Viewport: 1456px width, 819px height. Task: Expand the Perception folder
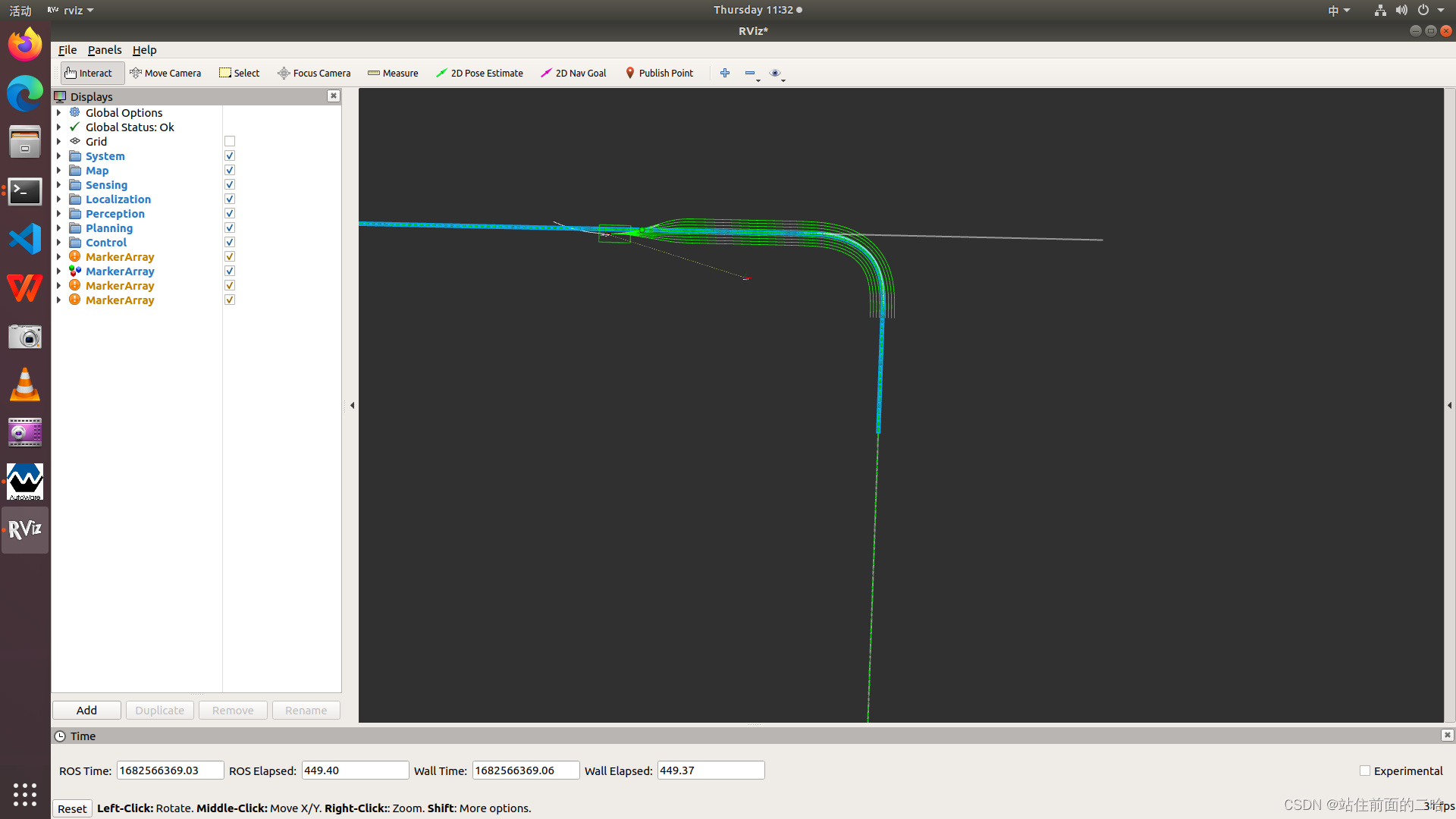(x=59, y=214)
